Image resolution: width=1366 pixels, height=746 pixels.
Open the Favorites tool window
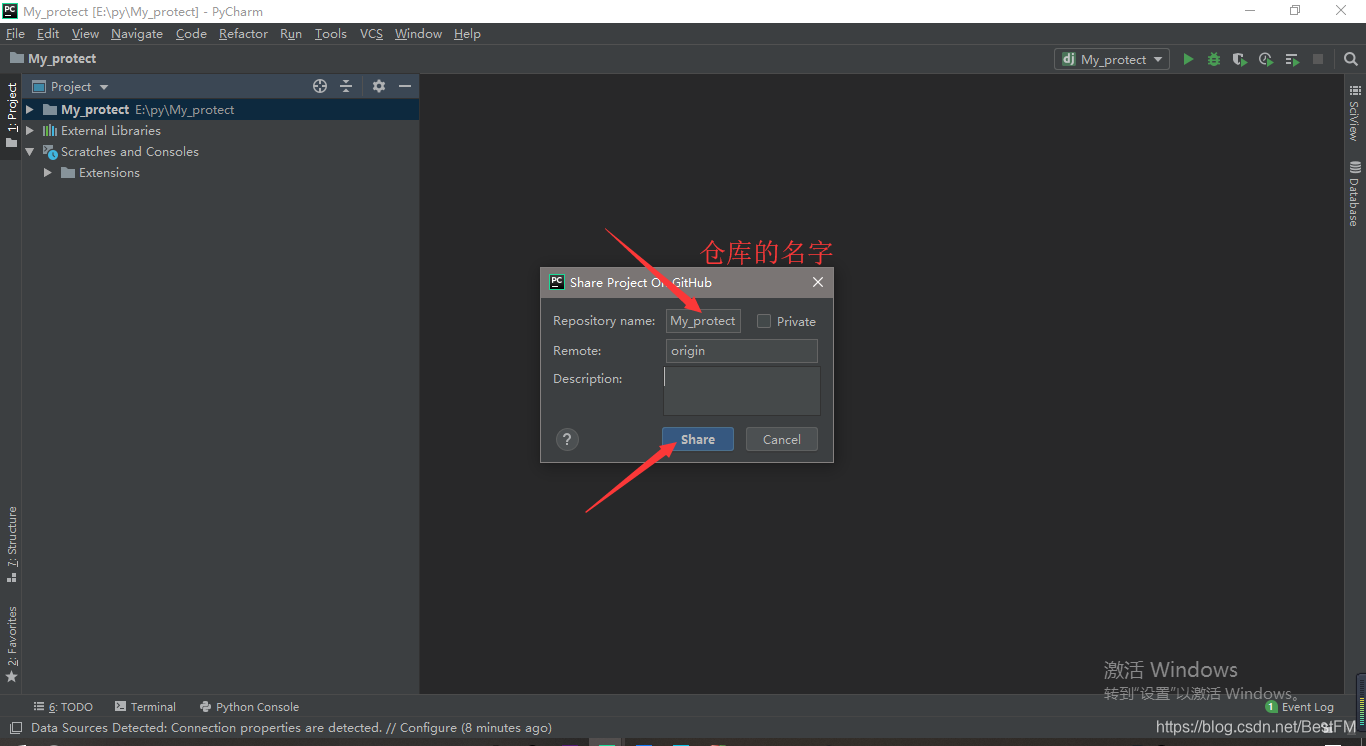coord(12,644)
